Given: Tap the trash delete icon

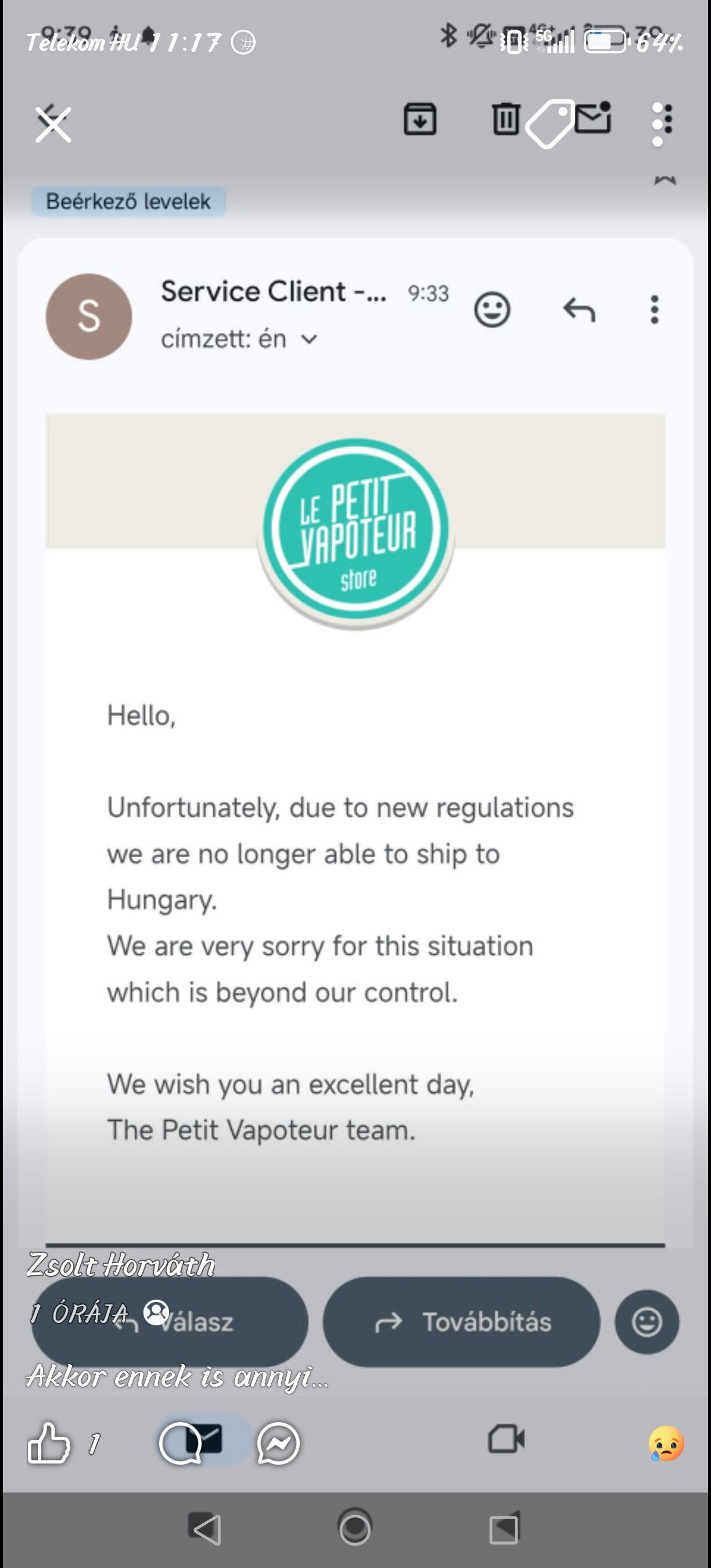Looking at the screenshot, I should tap(505, 118).
